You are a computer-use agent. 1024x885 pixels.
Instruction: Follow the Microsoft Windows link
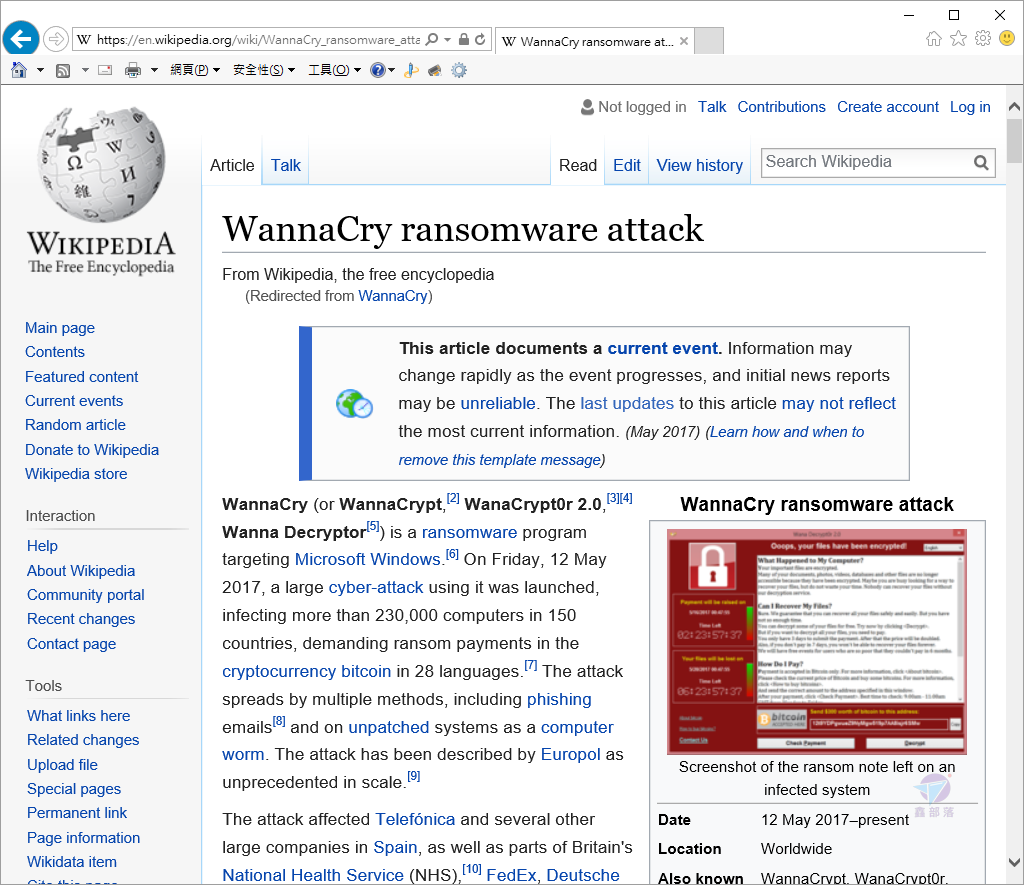[368, 560]
